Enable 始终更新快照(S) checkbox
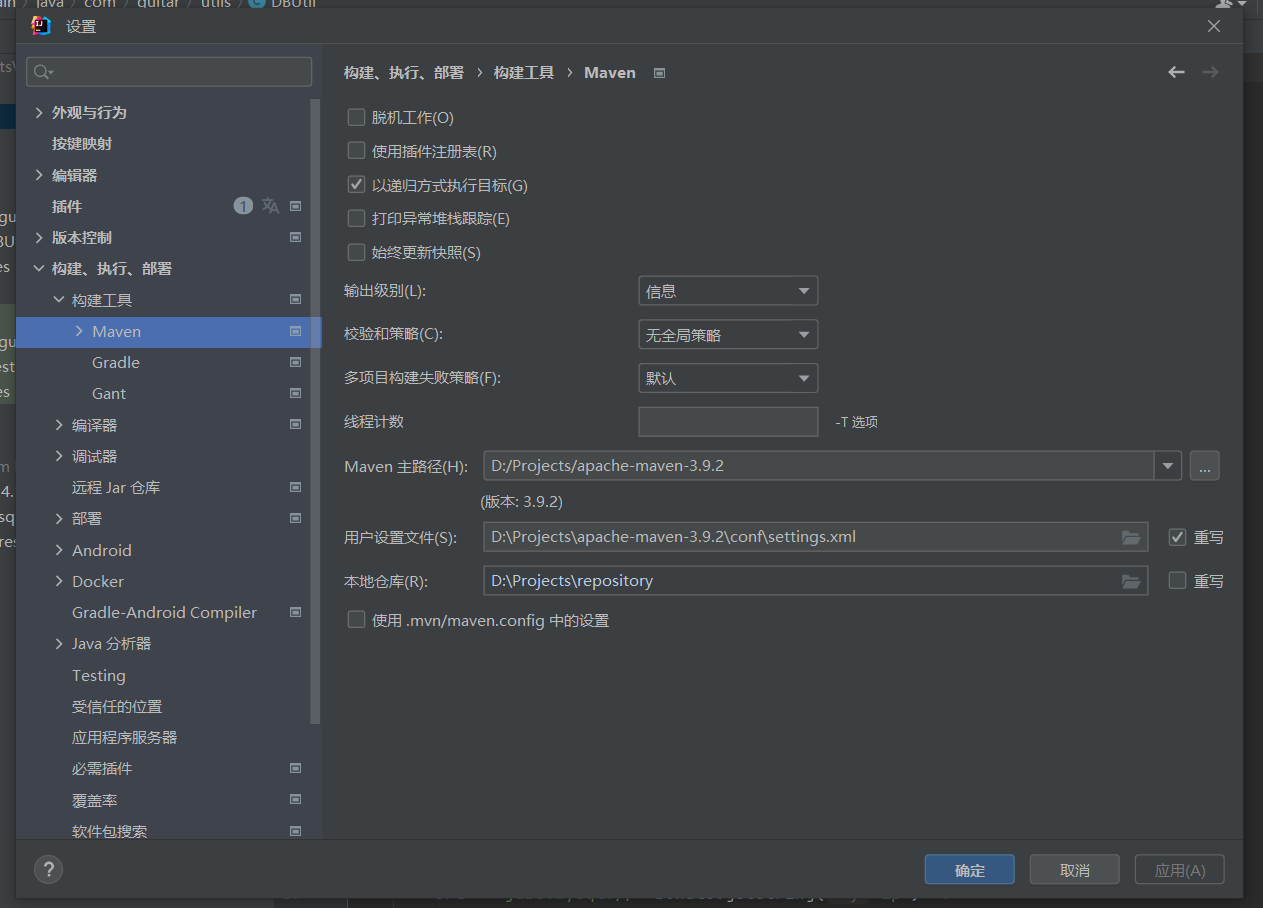The height and width of the screenshot is (908, 1263). click(x=356, y=252)
